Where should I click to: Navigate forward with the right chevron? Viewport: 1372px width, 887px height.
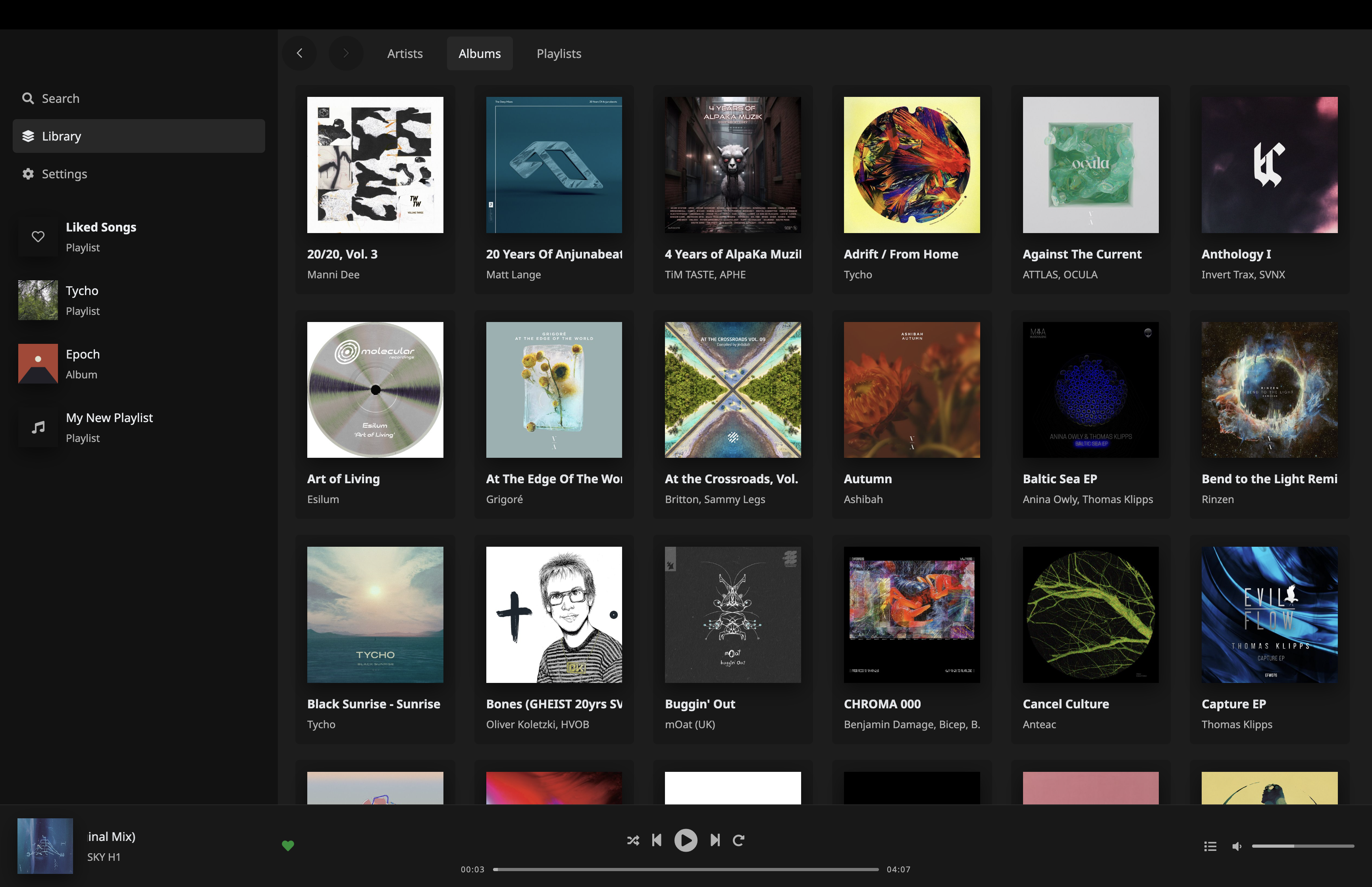click(345, 53)
